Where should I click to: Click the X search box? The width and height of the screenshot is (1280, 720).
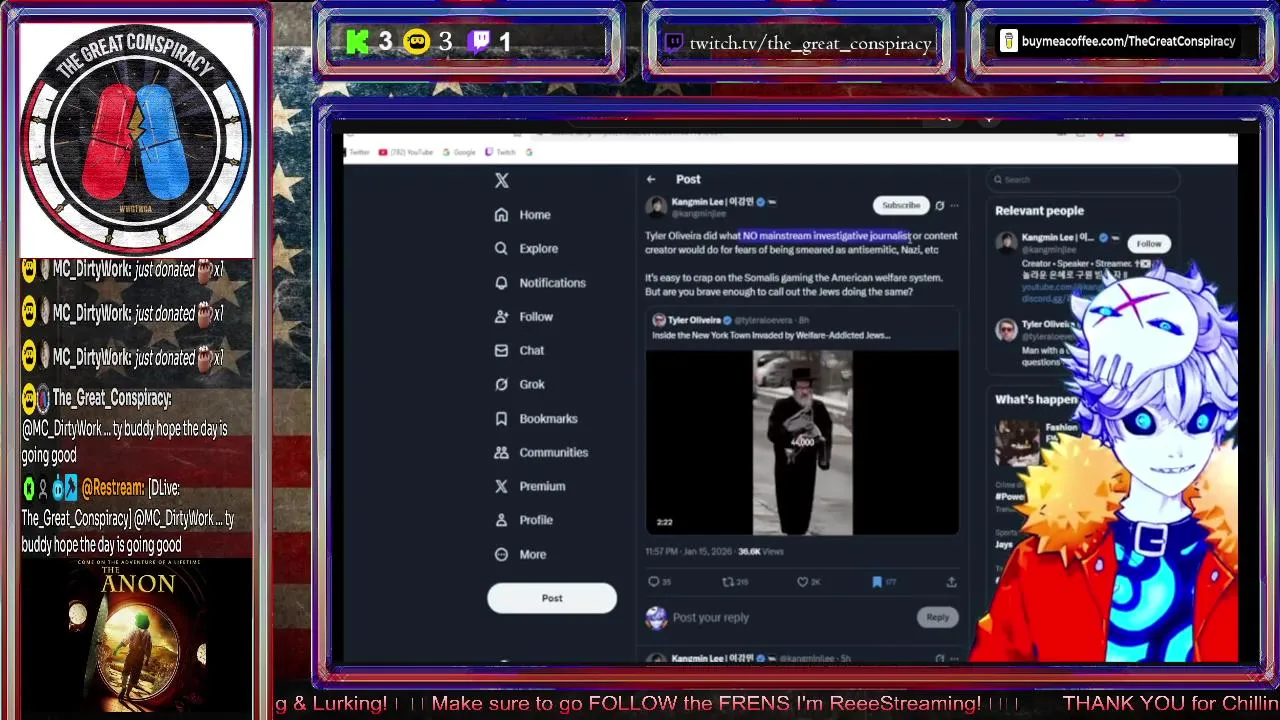point(1082,180)
